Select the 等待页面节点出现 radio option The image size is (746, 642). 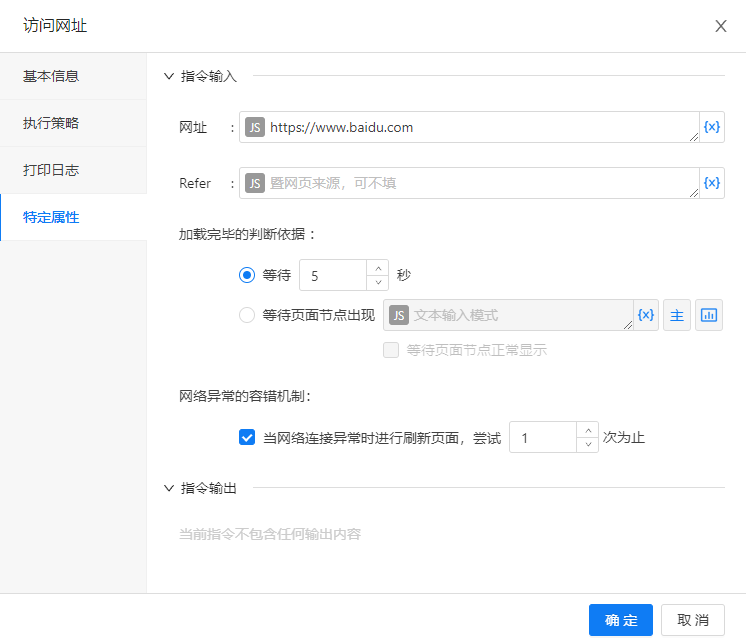(x=247, y=315)
